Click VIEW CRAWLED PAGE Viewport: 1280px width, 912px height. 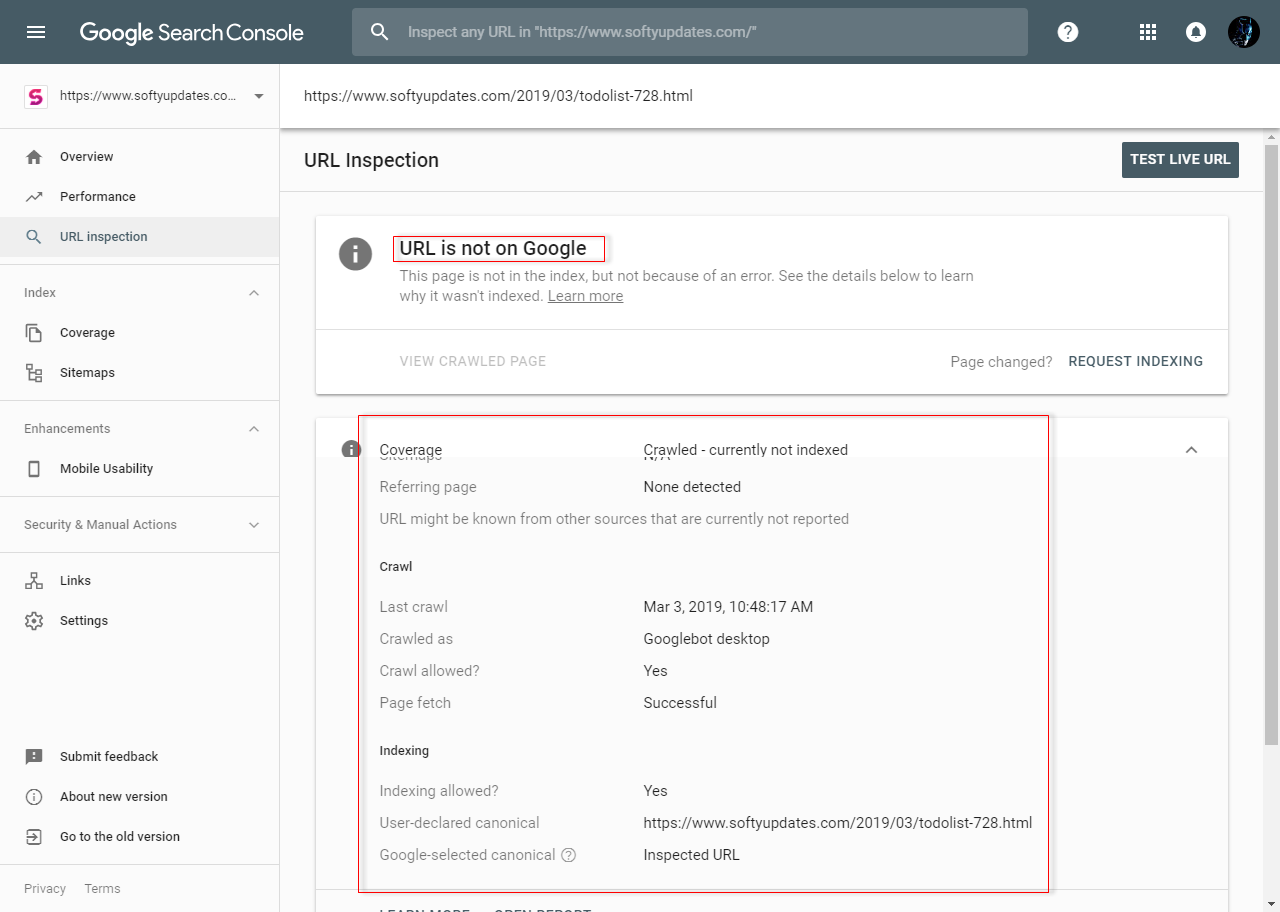pyautogui.click(x=473, y=362)
